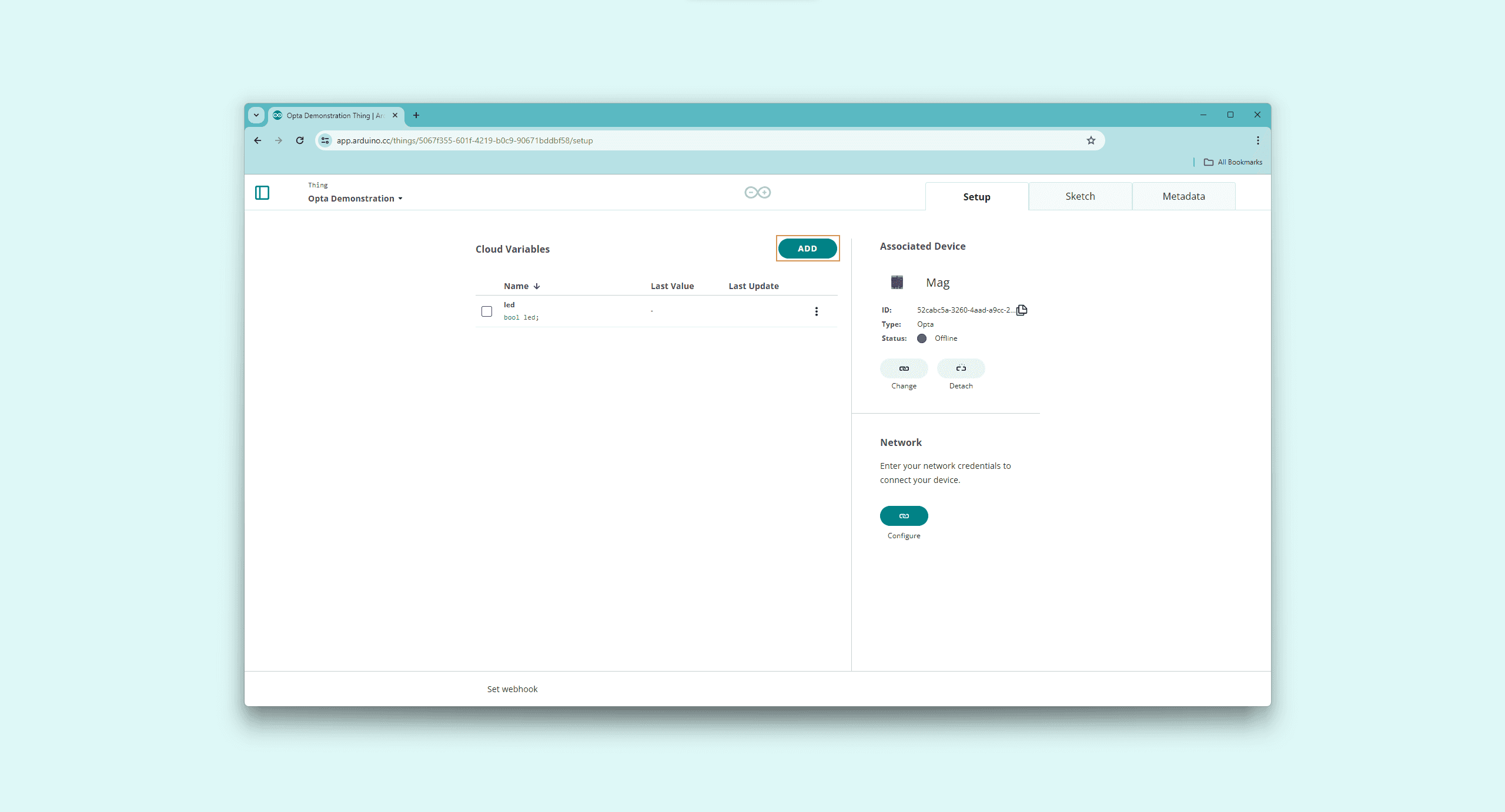Sort variables by Name
This screenshot has width=1505, height=812.
click(520, 286)
